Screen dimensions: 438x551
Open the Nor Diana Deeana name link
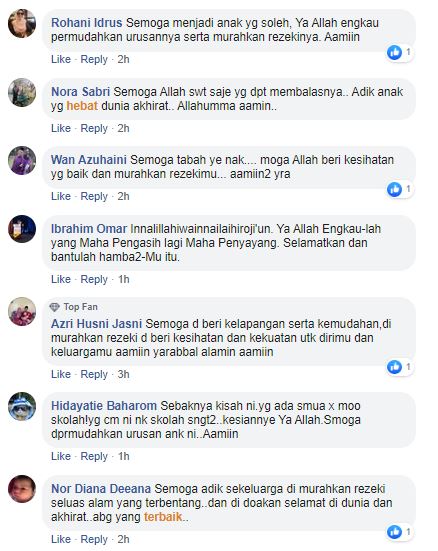[x=101, y=489]
